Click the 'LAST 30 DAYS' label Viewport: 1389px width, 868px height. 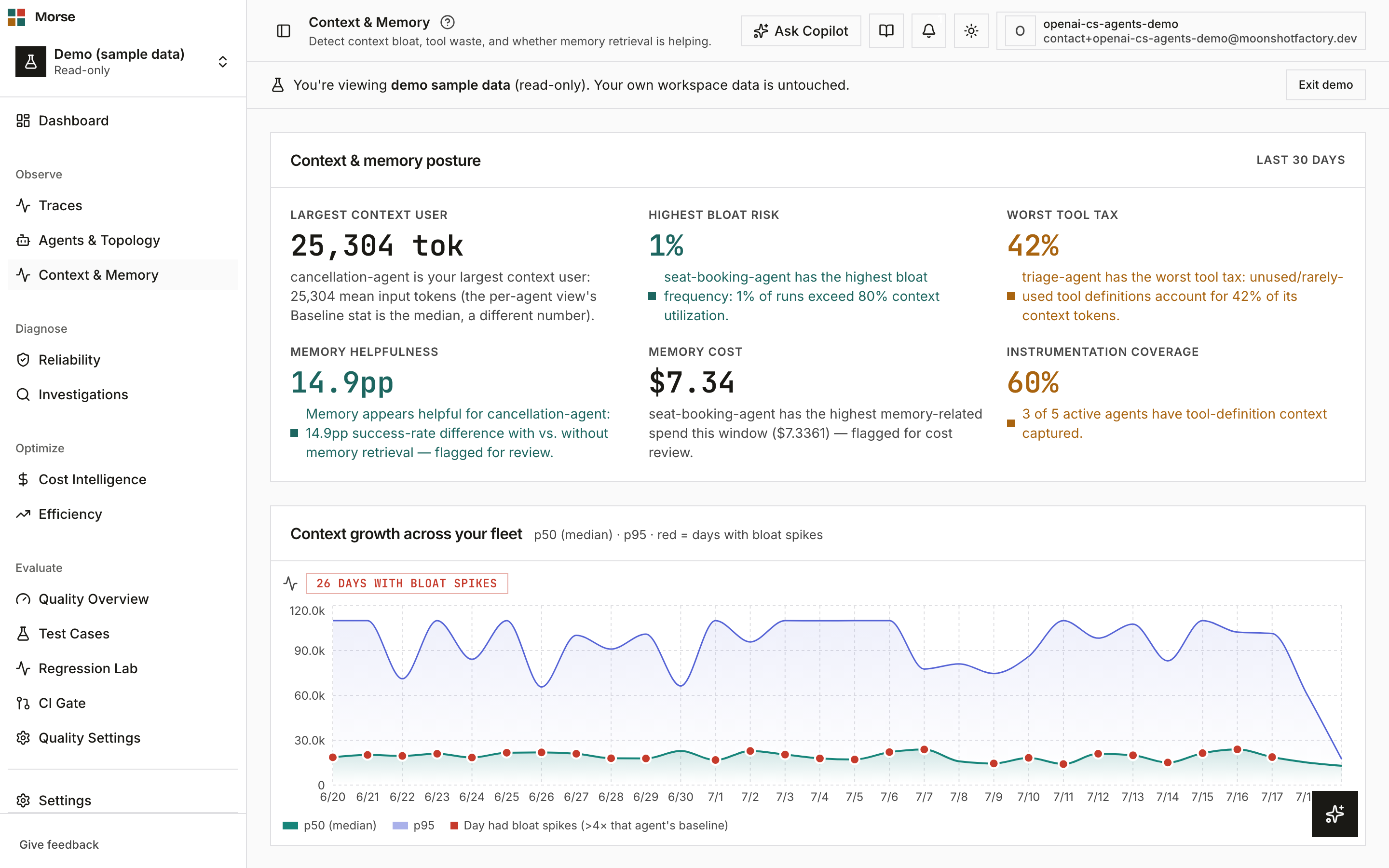1301,160
